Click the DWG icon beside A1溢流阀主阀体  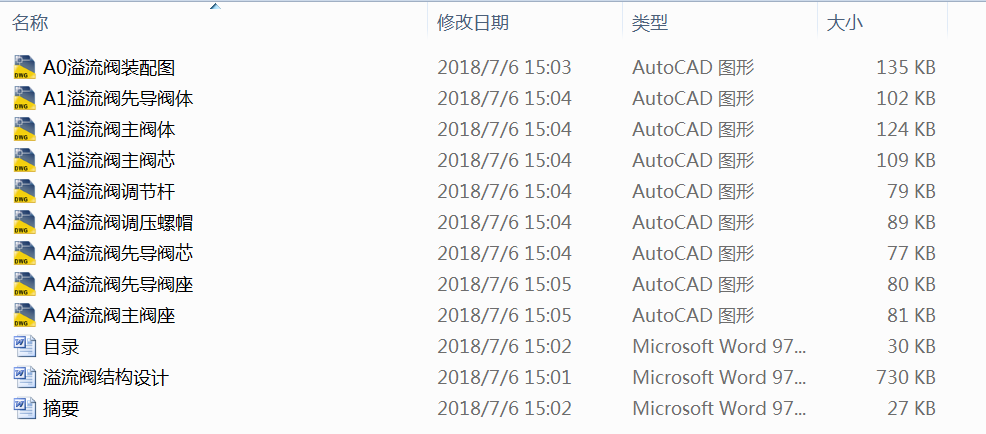[25, 129]
